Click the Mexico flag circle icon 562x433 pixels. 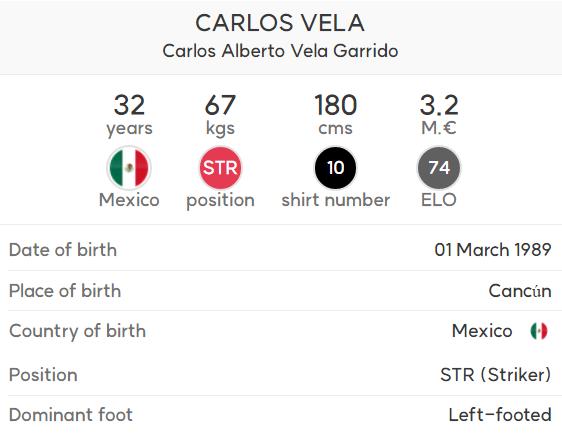pyautogui.click(x=129, y=168)
